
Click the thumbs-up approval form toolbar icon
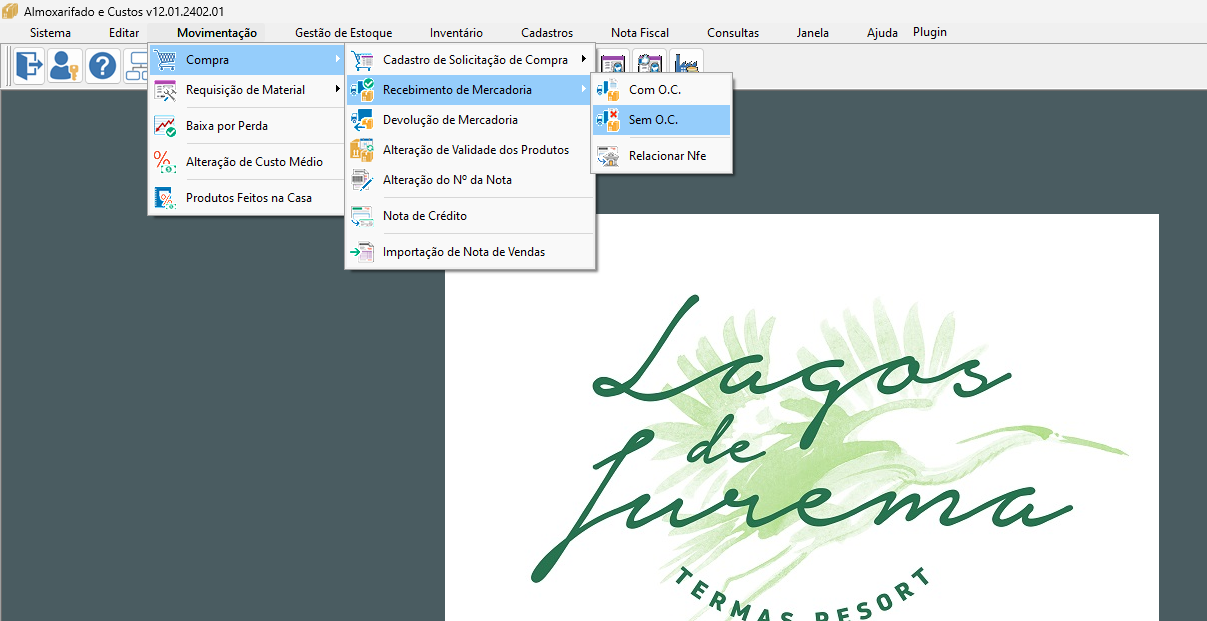[650, 62]
